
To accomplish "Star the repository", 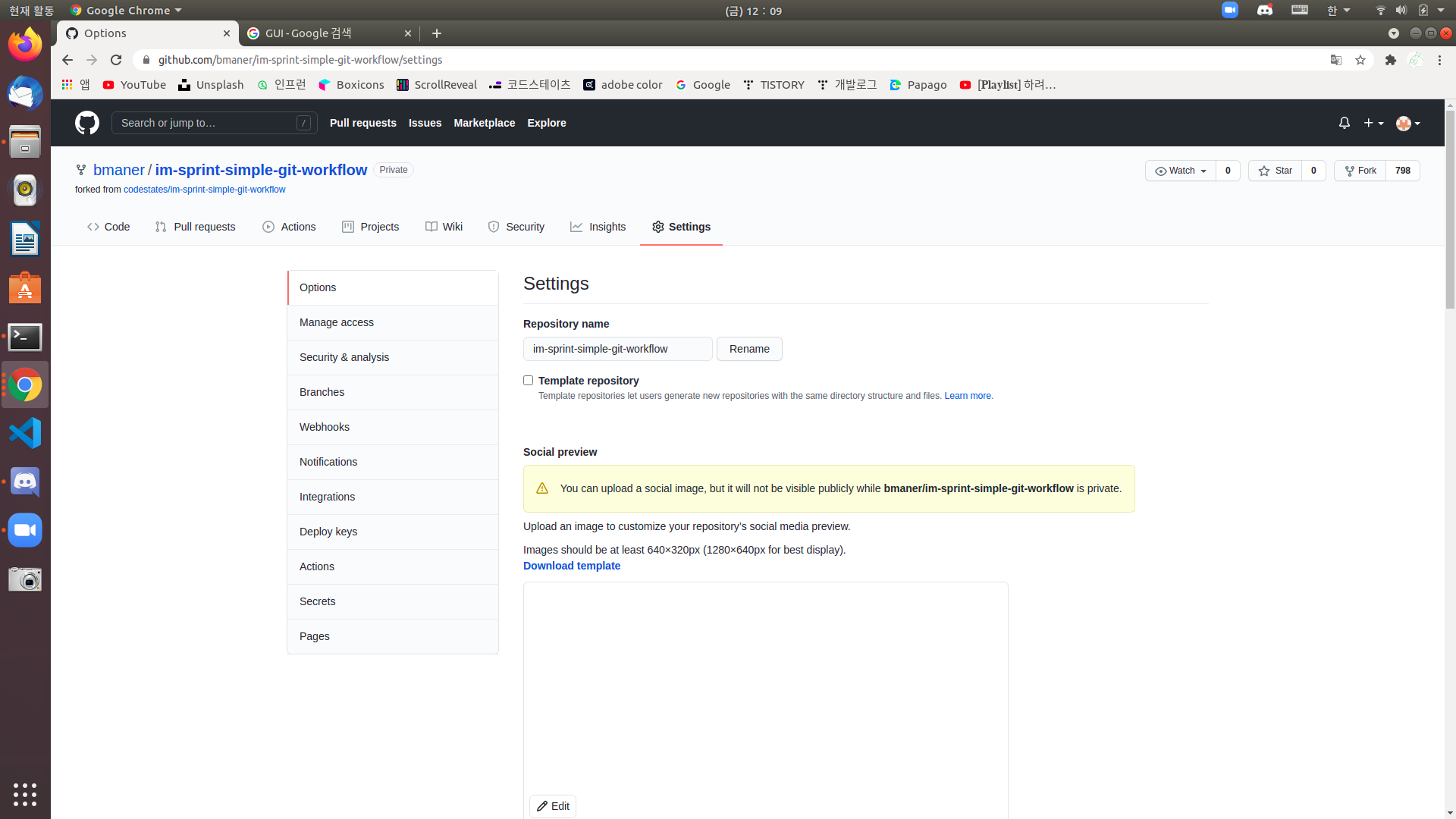I will tap(1276, 171).
